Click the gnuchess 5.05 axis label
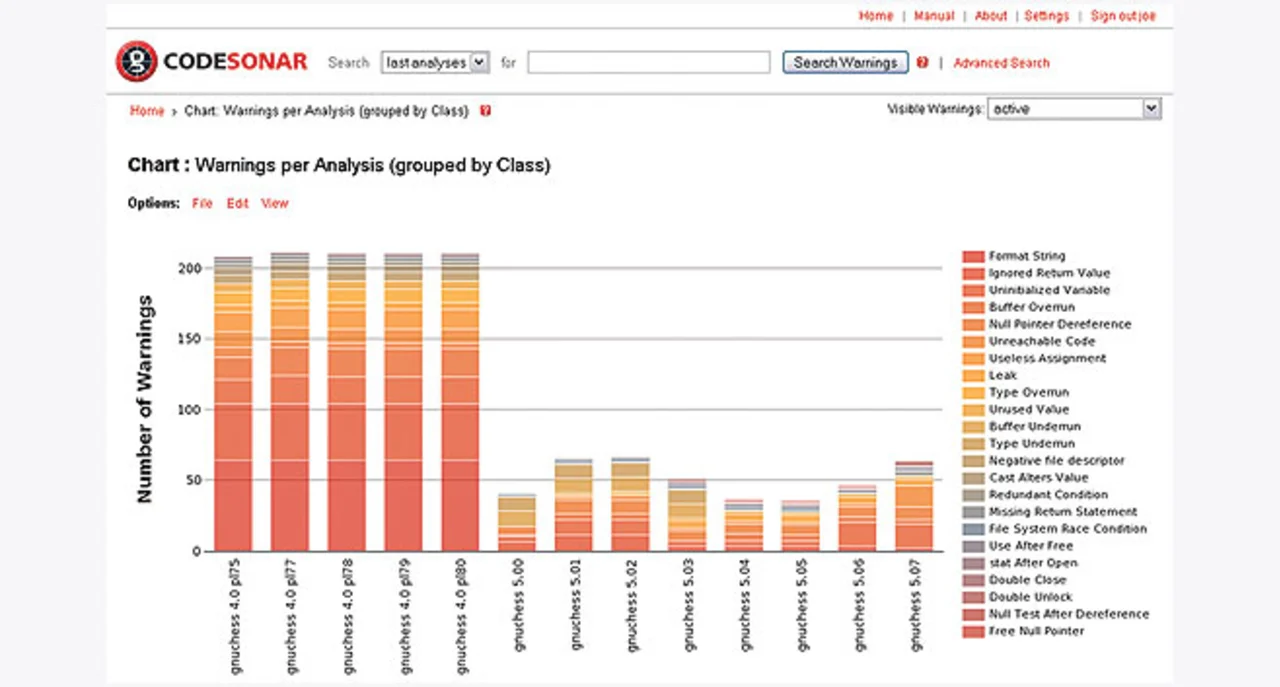The width and height of the screenshot is (1280, 687). [801, 607]
